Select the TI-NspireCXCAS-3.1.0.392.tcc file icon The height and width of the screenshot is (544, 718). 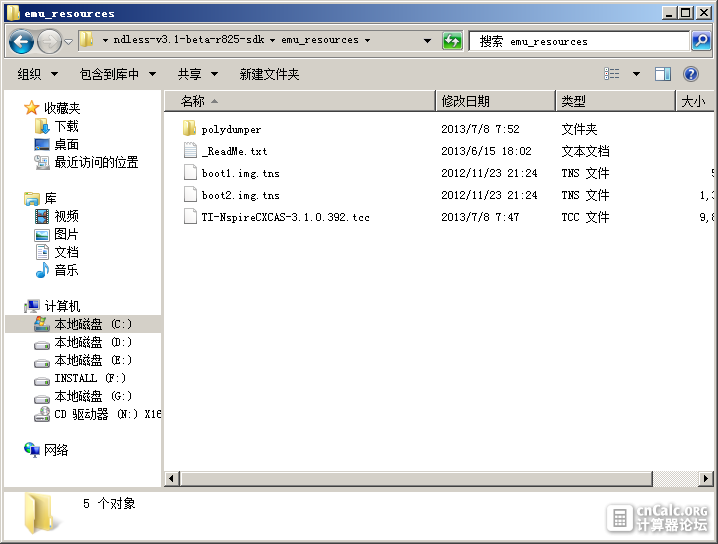tap(190, 216)
